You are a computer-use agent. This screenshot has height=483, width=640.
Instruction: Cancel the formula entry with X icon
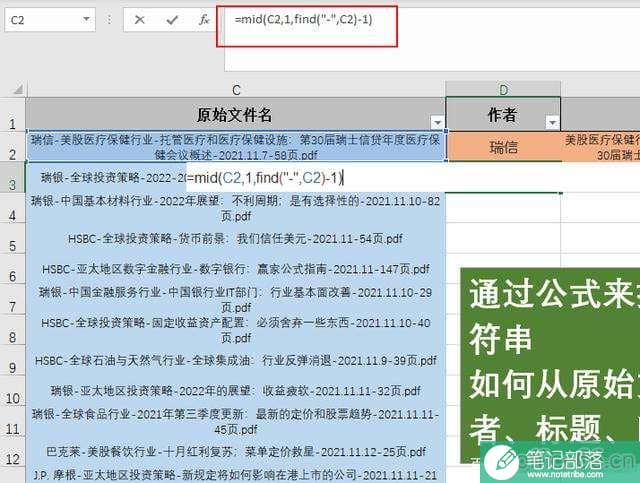[139, 19]
